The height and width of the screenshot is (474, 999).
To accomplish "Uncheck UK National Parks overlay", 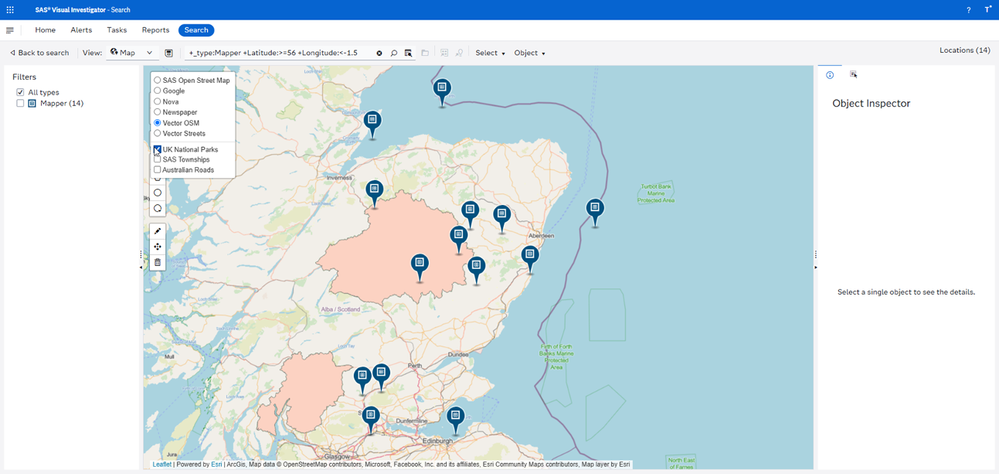I will 157,149.
